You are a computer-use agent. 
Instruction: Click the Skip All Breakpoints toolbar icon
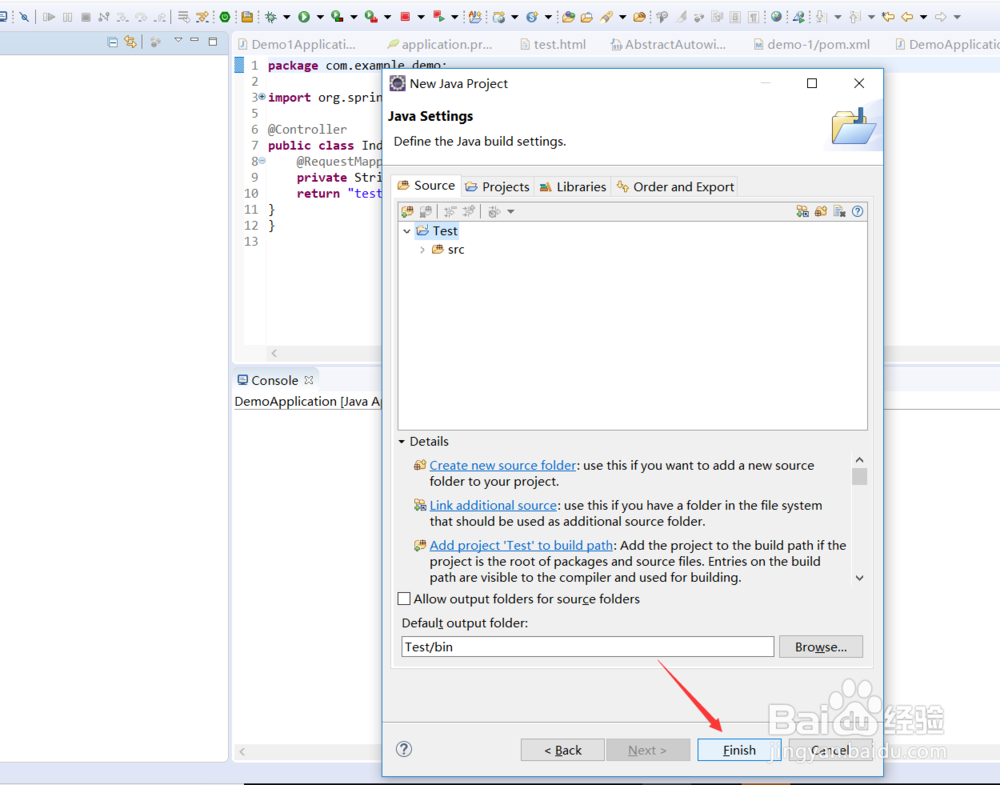[24, 17]
